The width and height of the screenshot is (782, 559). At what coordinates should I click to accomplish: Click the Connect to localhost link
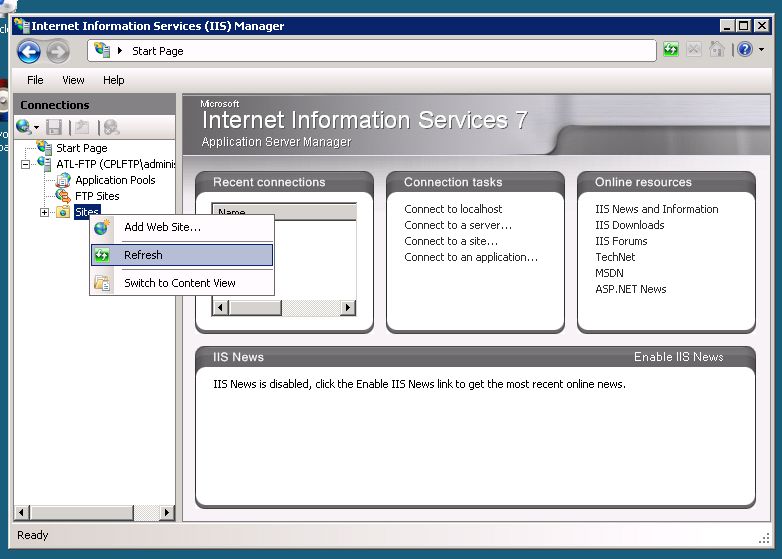[453, 209]
